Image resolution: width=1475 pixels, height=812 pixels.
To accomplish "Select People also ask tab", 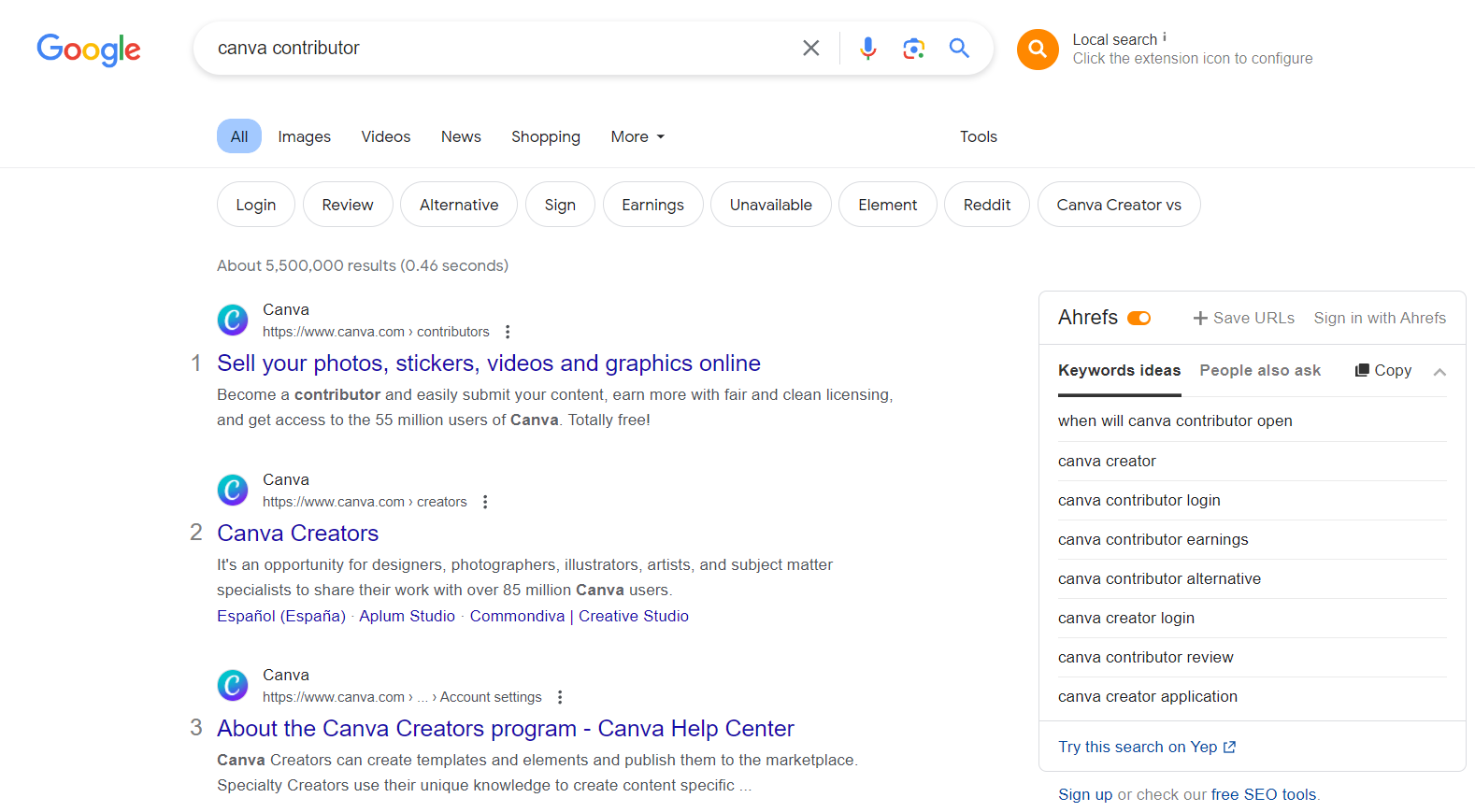I will 1260,370.
